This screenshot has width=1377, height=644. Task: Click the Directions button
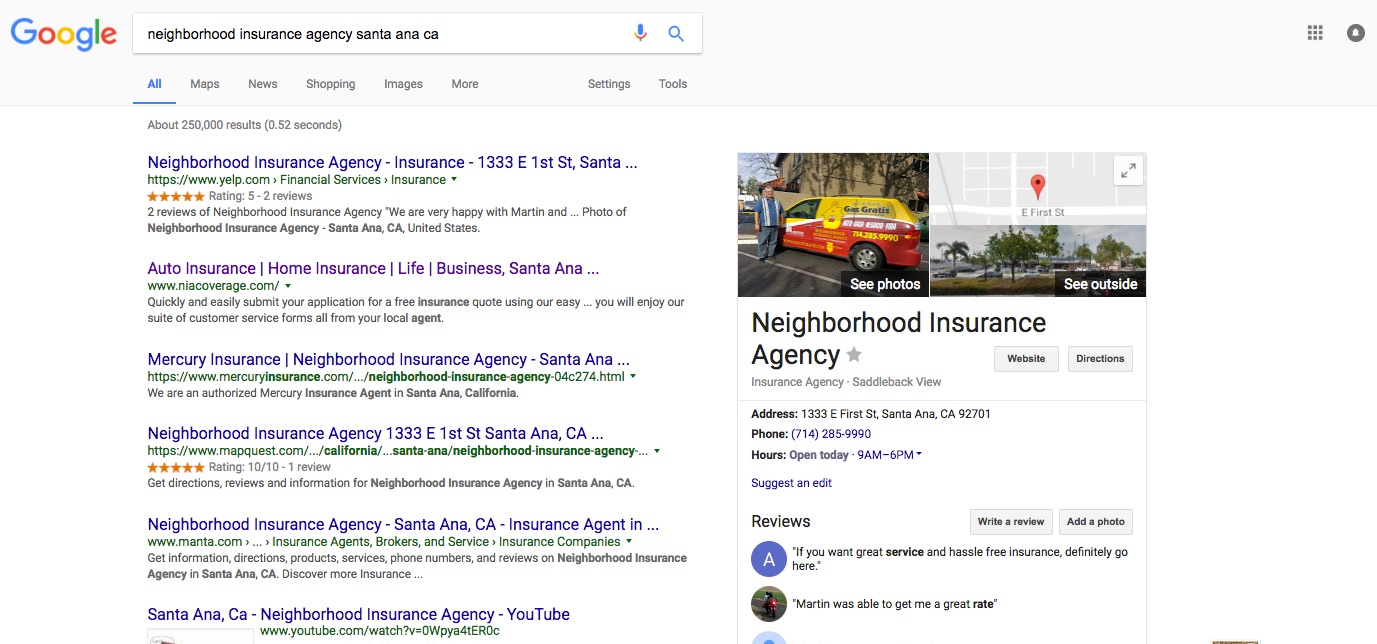tap(1100, 359)
